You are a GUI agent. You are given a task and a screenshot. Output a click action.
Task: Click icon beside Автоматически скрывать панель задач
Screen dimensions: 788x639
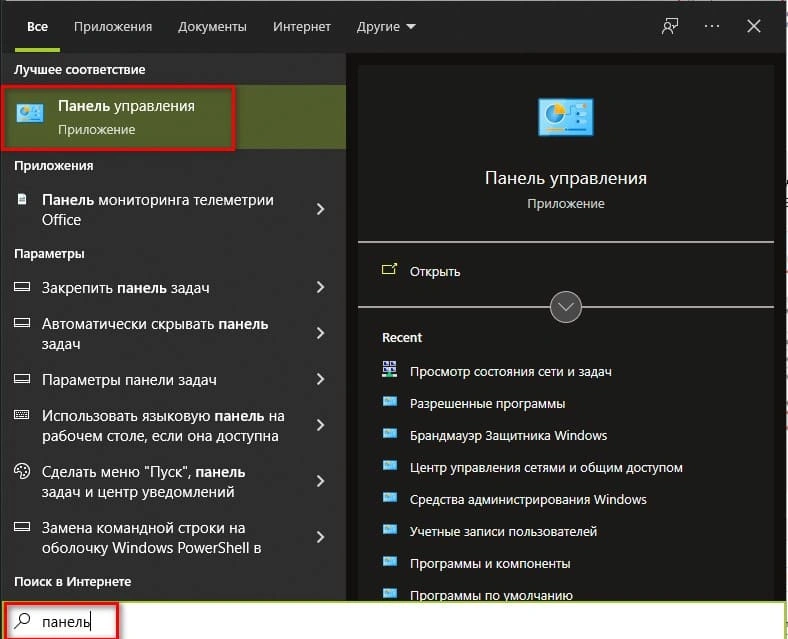click(x=22, y=323)
